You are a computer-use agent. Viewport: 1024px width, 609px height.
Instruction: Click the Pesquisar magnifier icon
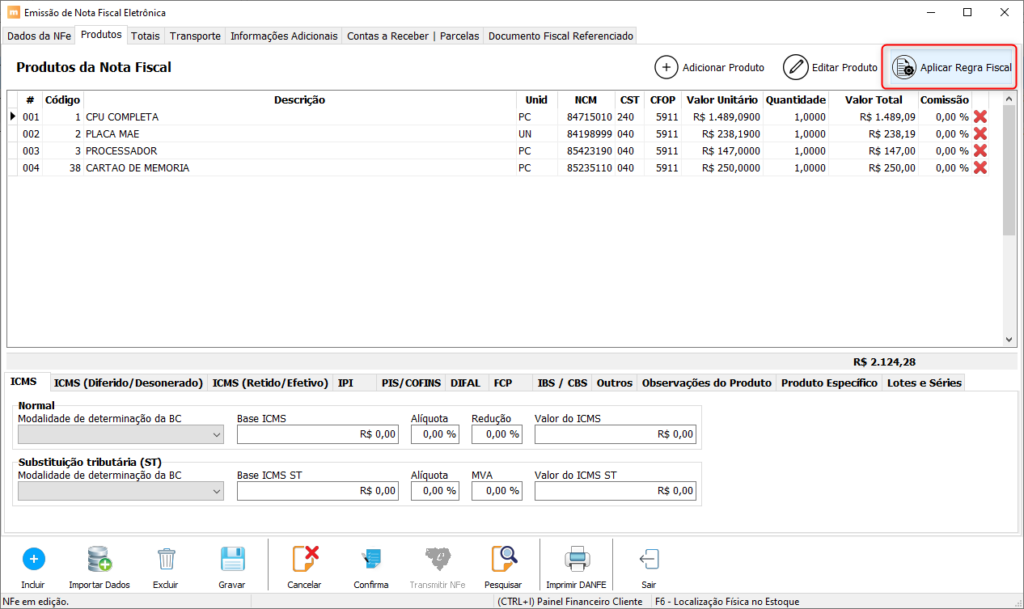tap(503, 559)
